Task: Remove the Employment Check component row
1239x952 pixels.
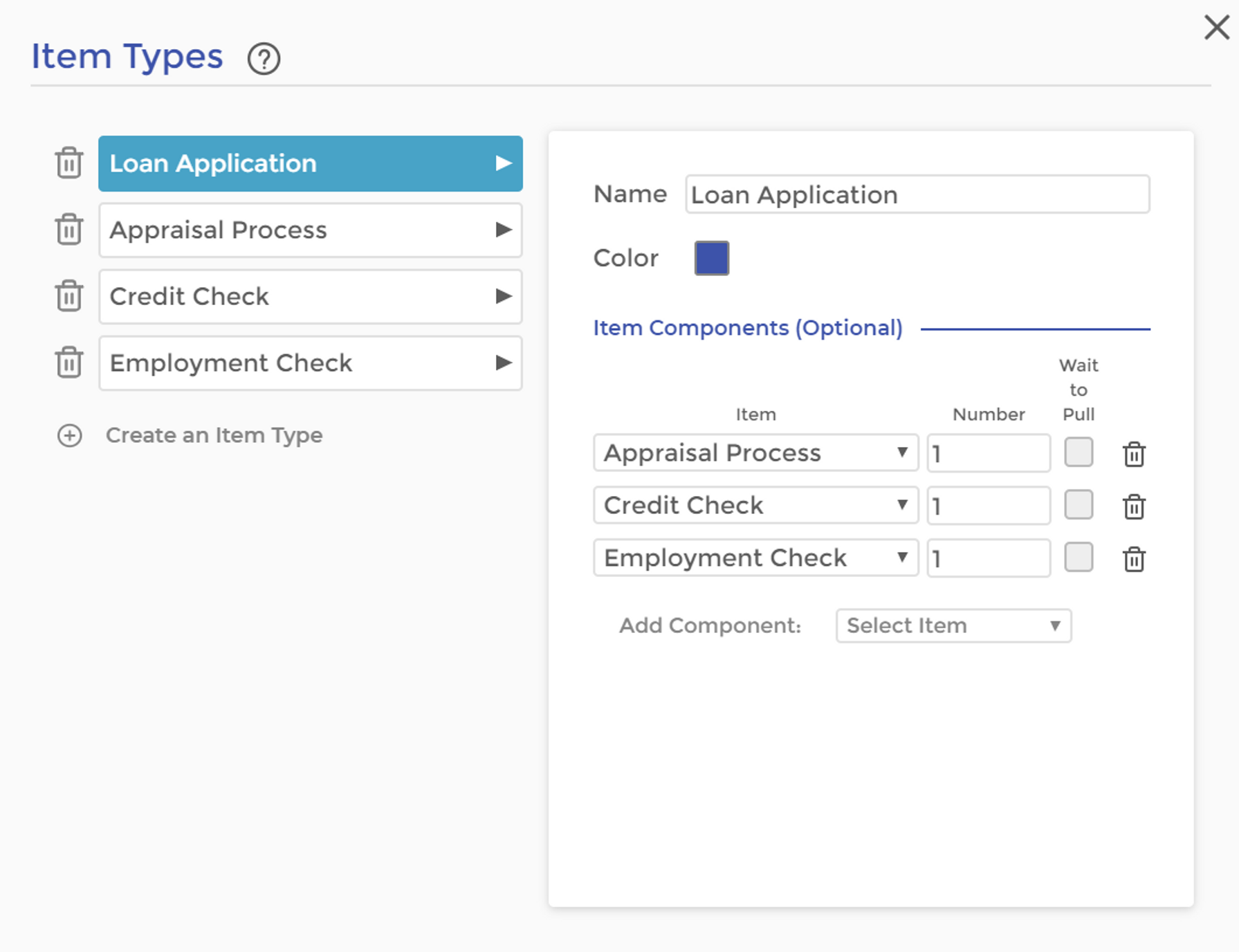Action: [1134, 559]
